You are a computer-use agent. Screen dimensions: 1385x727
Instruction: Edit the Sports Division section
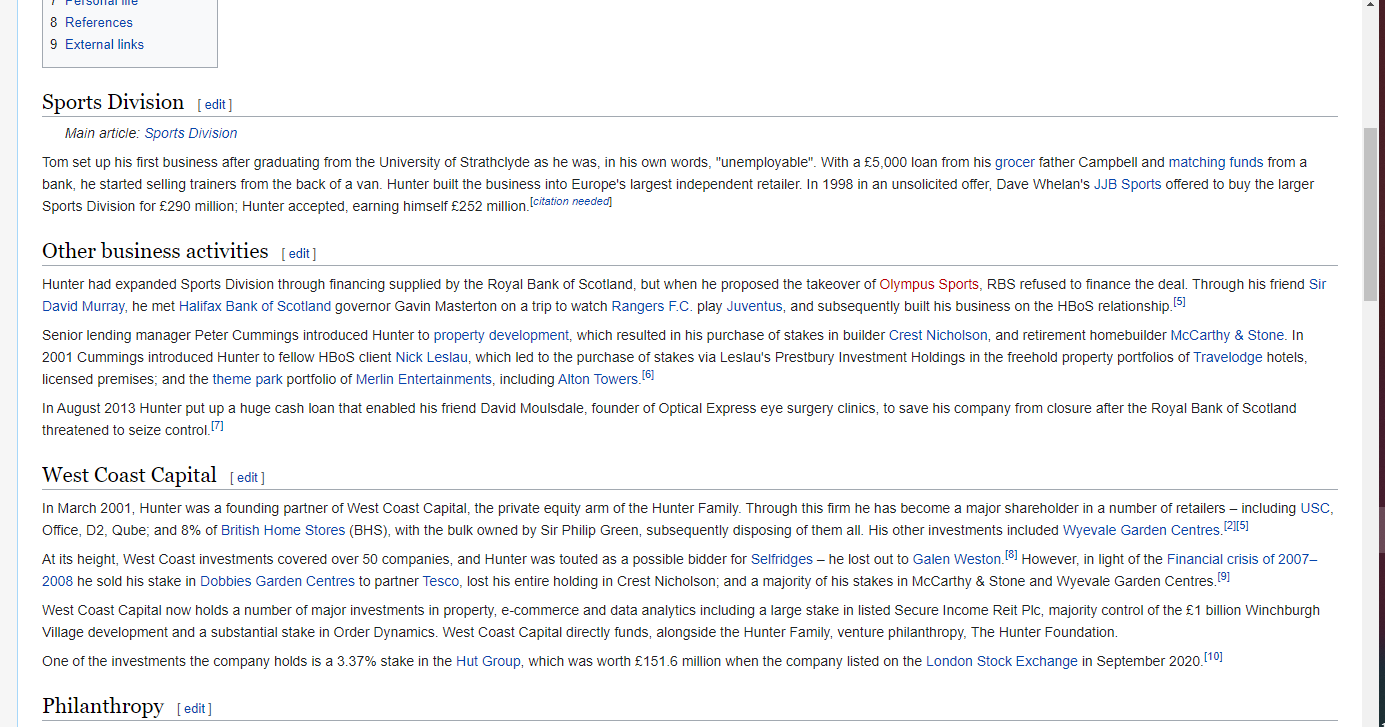[215, 104]
